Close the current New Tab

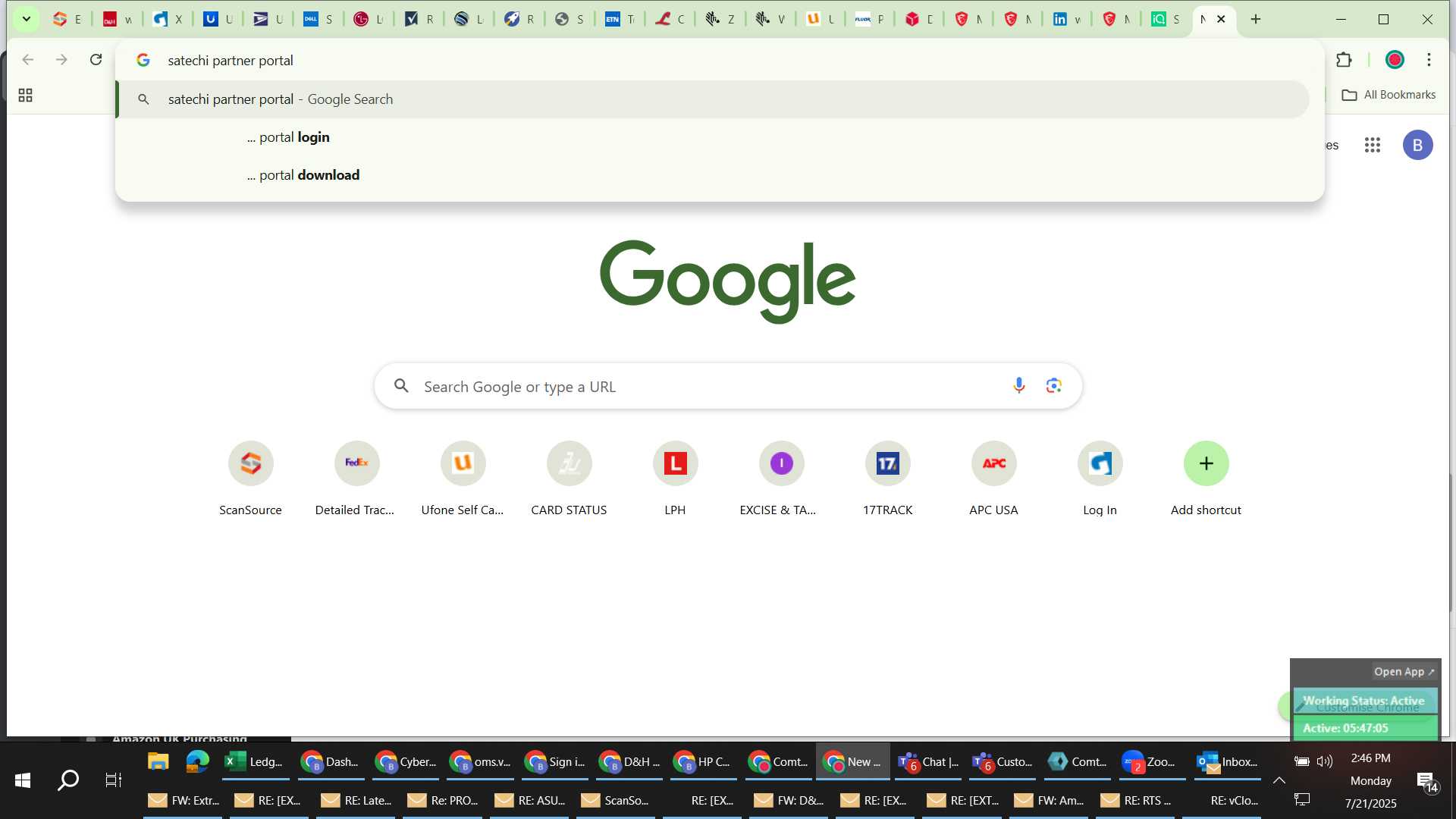pyautogui.click(x=1221, y=19)
